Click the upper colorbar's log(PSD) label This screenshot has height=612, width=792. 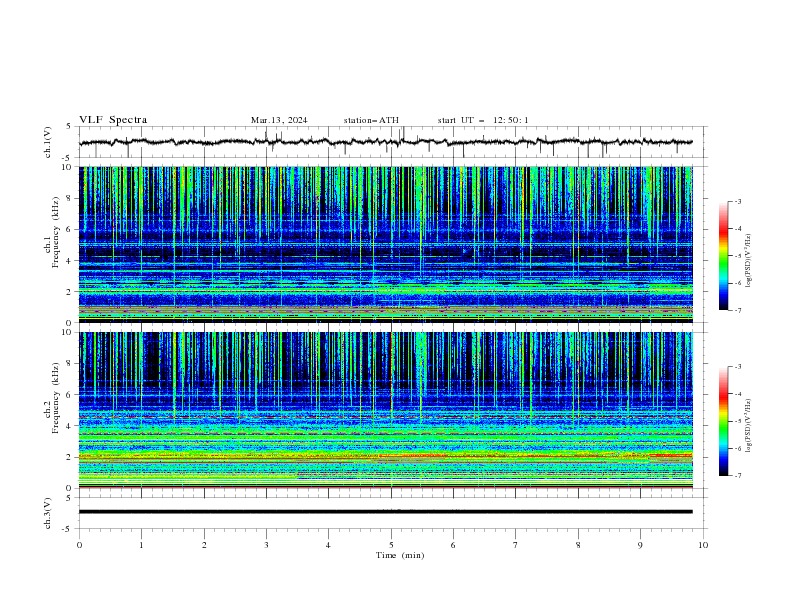749,261
